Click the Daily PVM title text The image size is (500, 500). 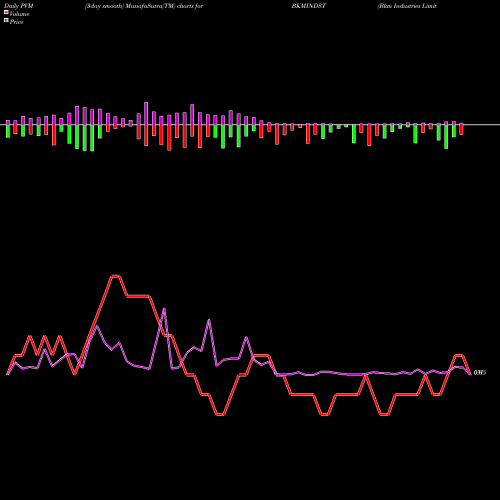[x=19, y=6]
